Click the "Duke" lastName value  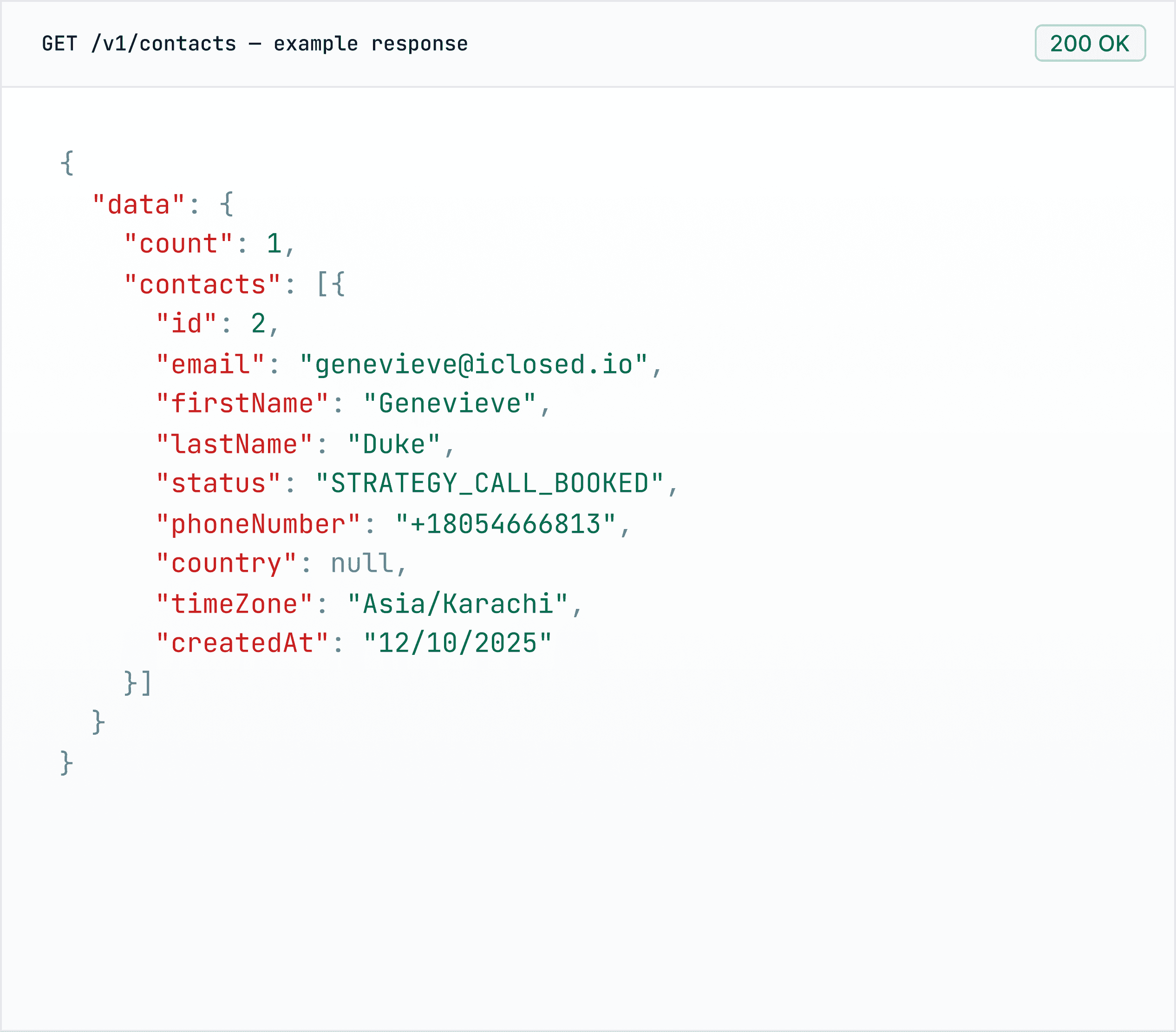pos(393,444)
